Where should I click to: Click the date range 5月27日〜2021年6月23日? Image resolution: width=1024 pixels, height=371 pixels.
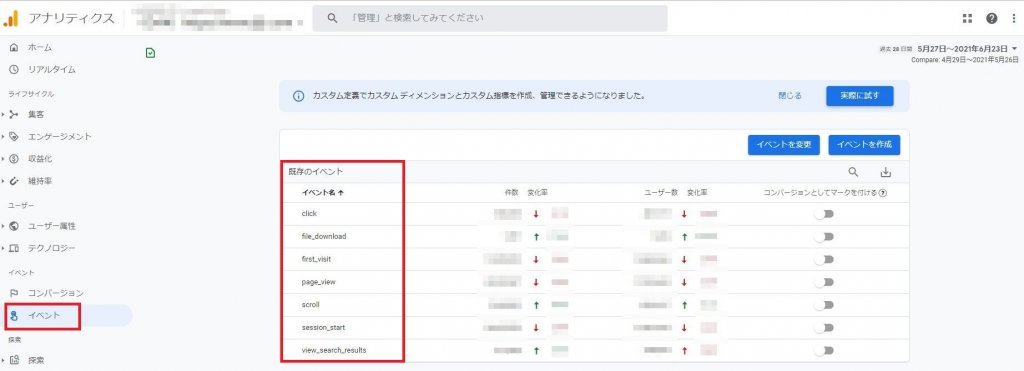coord(962,48)
